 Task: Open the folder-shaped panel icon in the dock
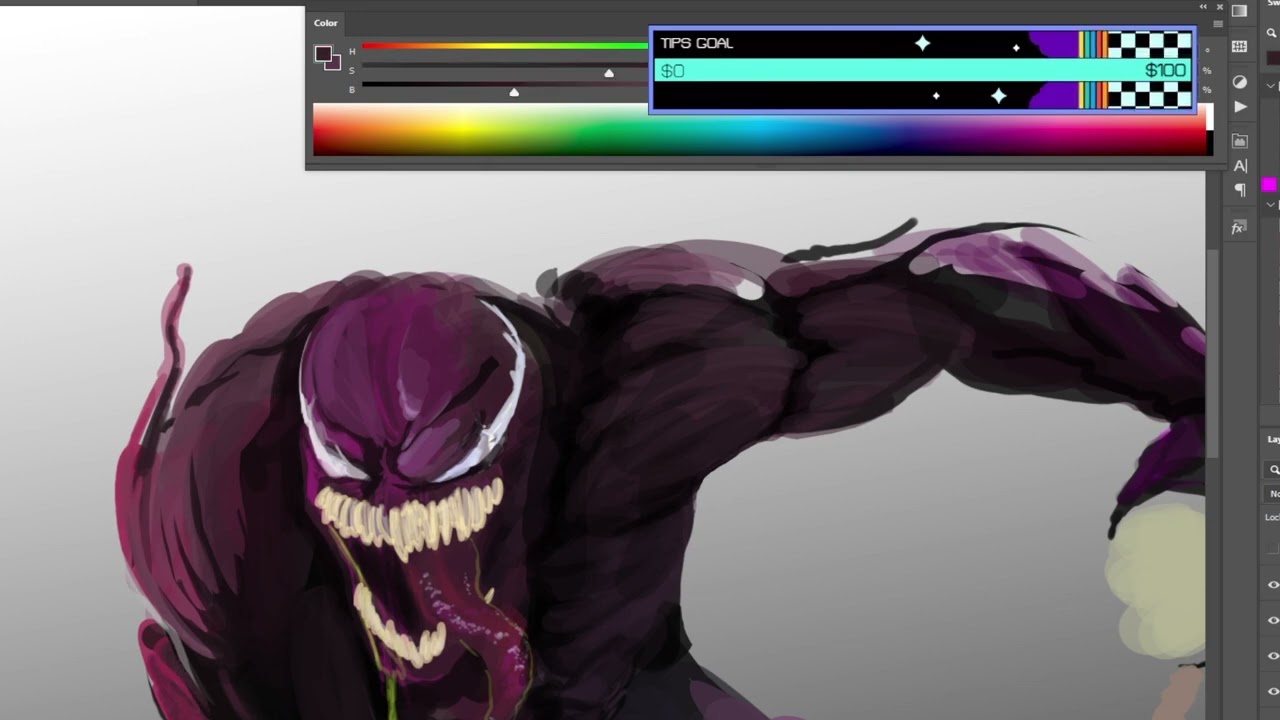[x=1240, y=141]
